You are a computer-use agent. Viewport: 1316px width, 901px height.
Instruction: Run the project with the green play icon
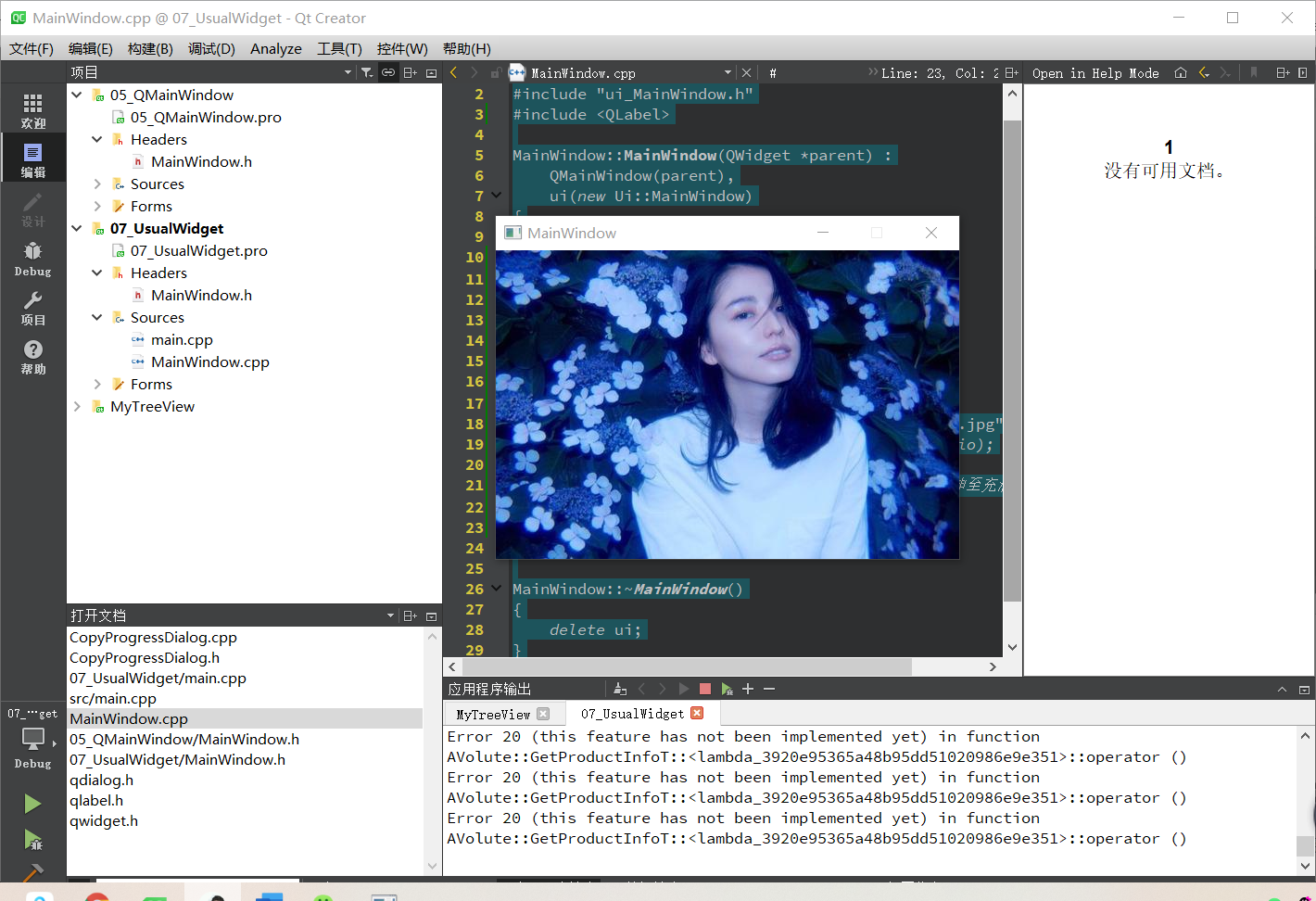pyautogui.click(x=33, y=803)
